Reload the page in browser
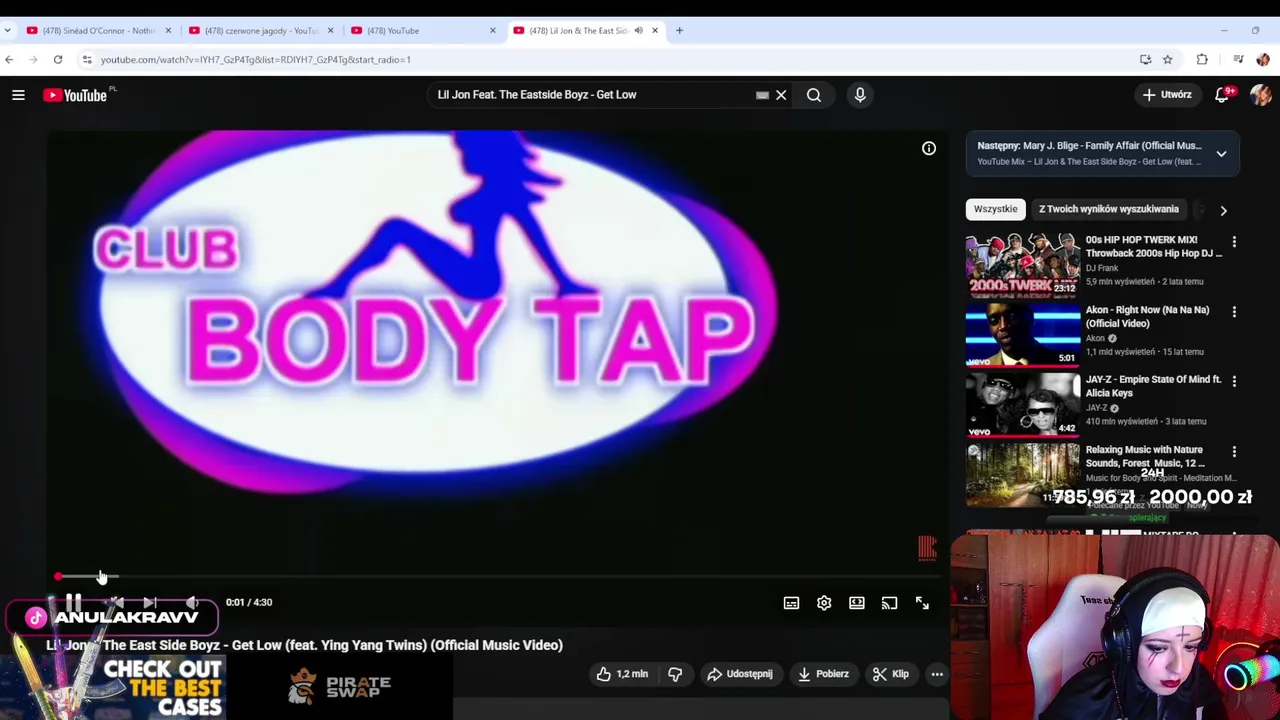This screenshot has width=1280, height=720. click(58, 60)
